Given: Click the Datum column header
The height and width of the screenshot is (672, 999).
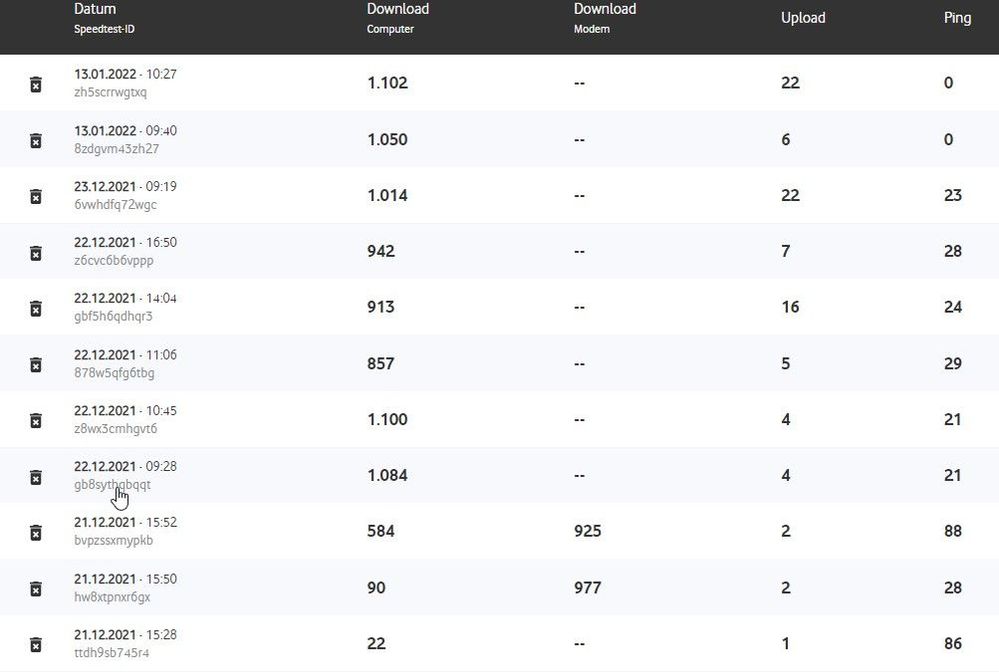Looking at the screenshot, I should tap(95, 10).
